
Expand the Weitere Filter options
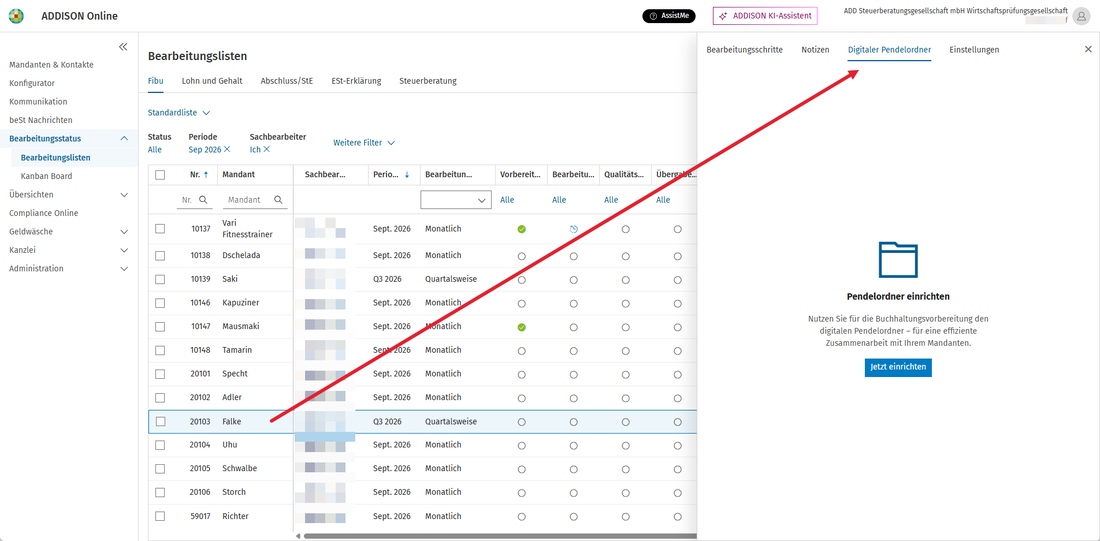(x=364, y=142)
